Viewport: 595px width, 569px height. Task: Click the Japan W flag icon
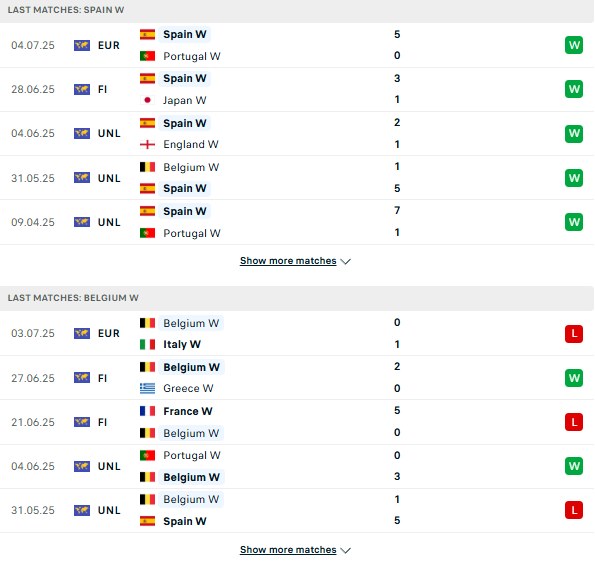tap(147, 100)
